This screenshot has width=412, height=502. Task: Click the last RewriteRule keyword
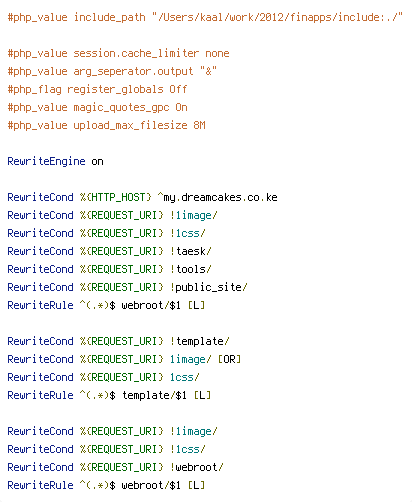(x=40, y=485)
